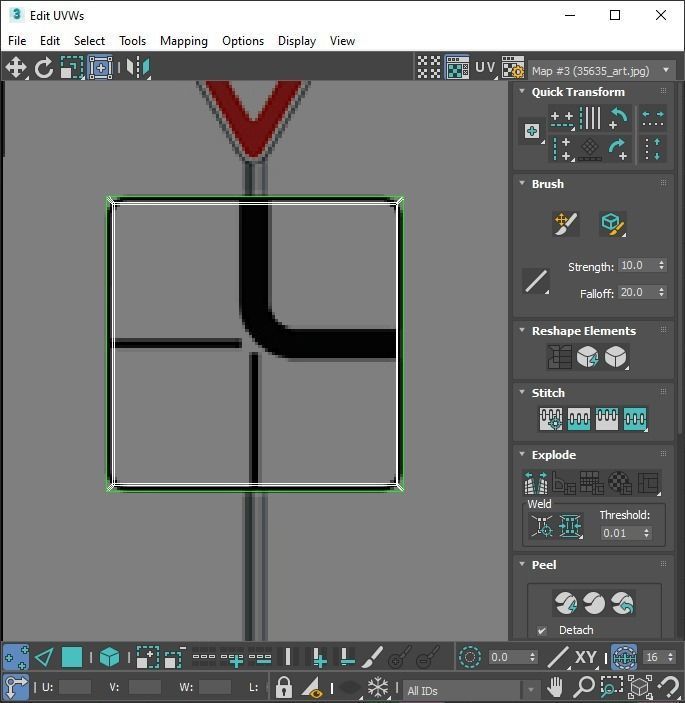Toggle Show Map display icon
This screenshot has height=703, width=685.
click(x=457, y=67)
